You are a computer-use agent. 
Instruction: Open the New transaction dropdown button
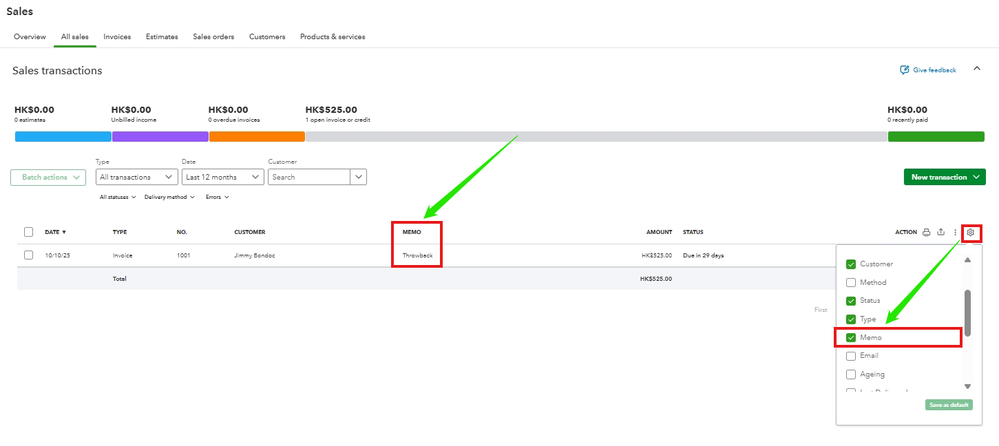click(x=945, y=177)
